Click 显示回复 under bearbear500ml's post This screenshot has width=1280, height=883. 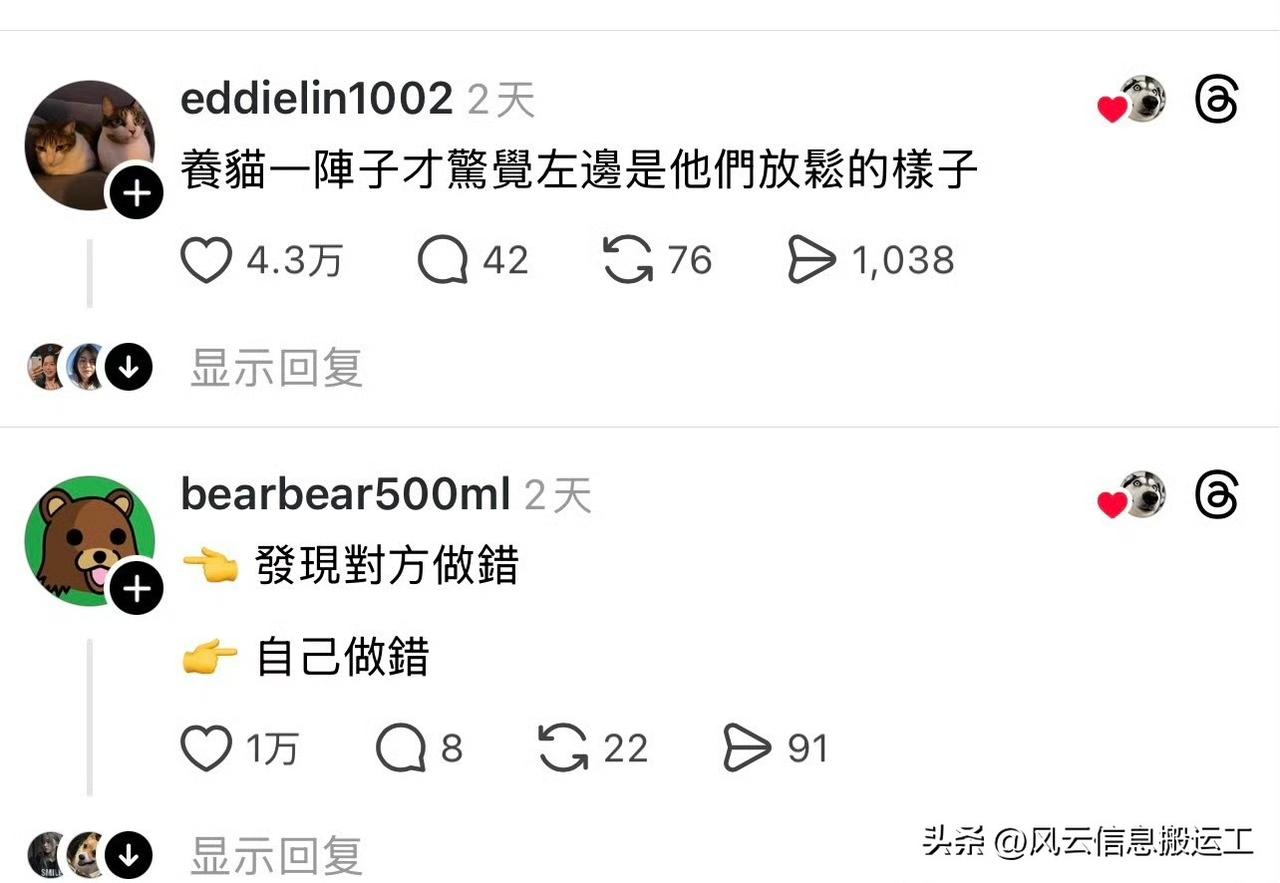tap(276, 857)
